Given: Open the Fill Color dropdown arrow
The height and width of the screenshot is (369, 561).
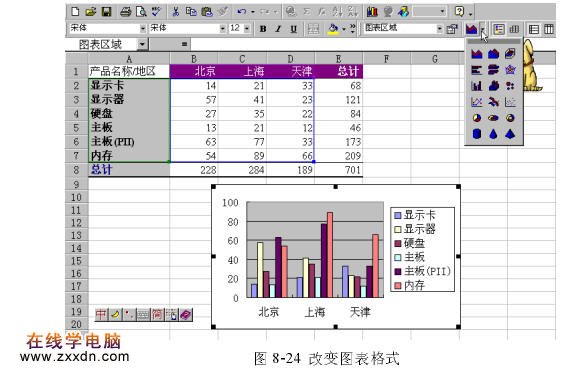Looking at the screenshot, I should 344,29.
